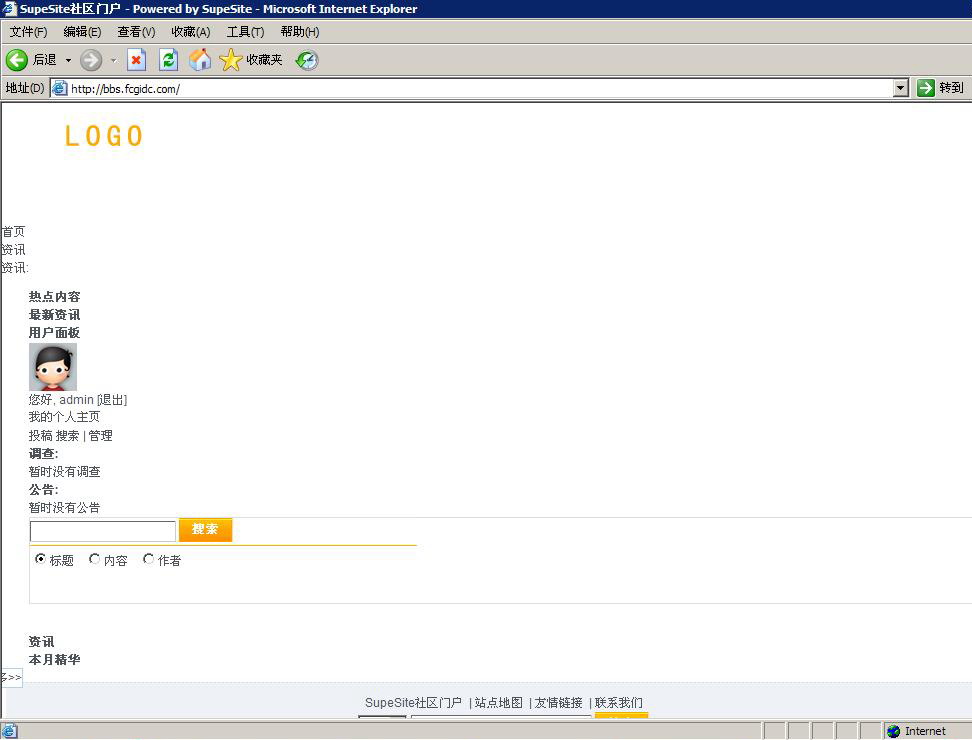Click the 退出 logout link
Image resolution: width=972 pixels, height=740 pixels.
click(112, 400)
